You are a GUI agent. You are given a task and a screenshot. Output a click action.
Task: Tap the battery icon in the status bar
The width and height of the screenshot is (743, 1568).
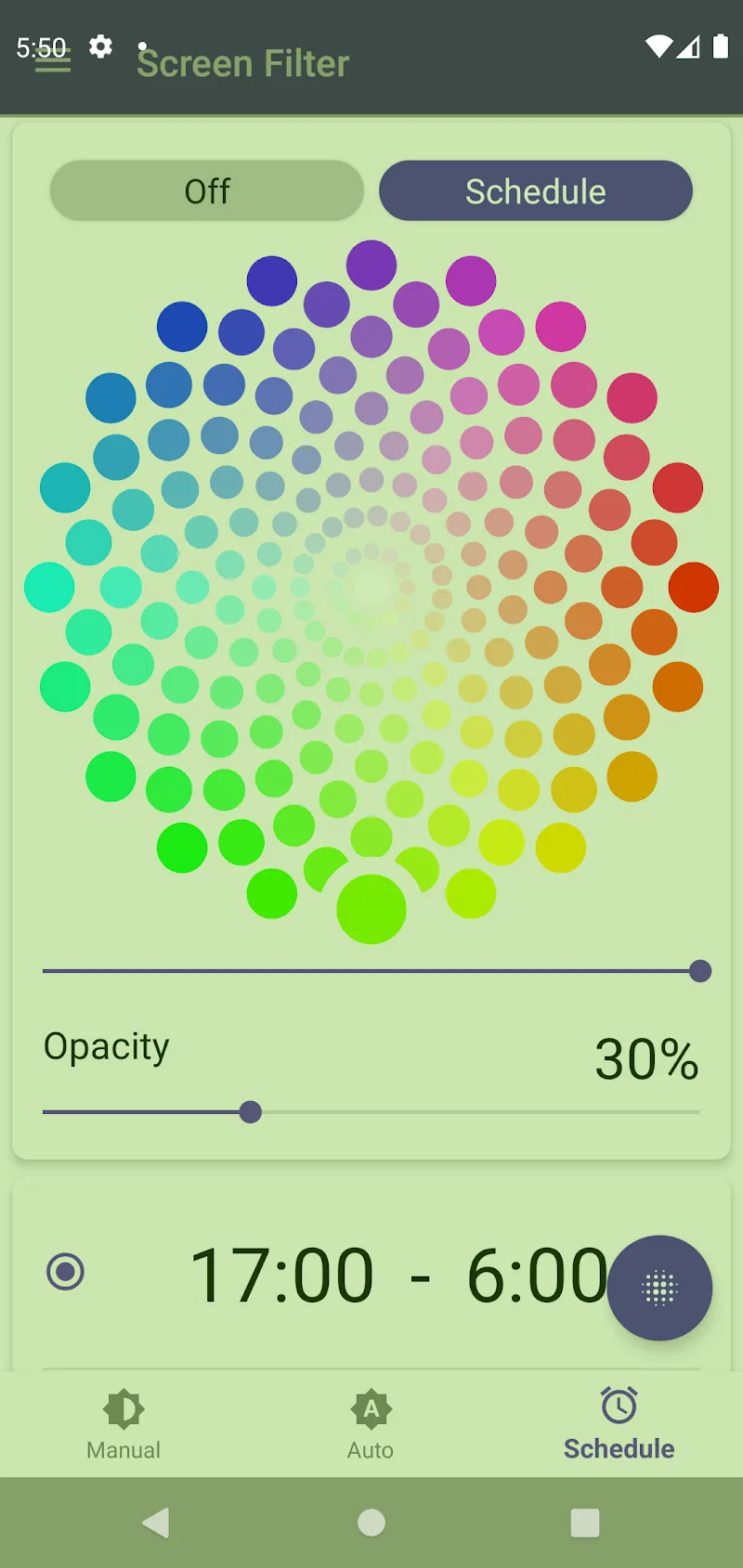(721, 45)
